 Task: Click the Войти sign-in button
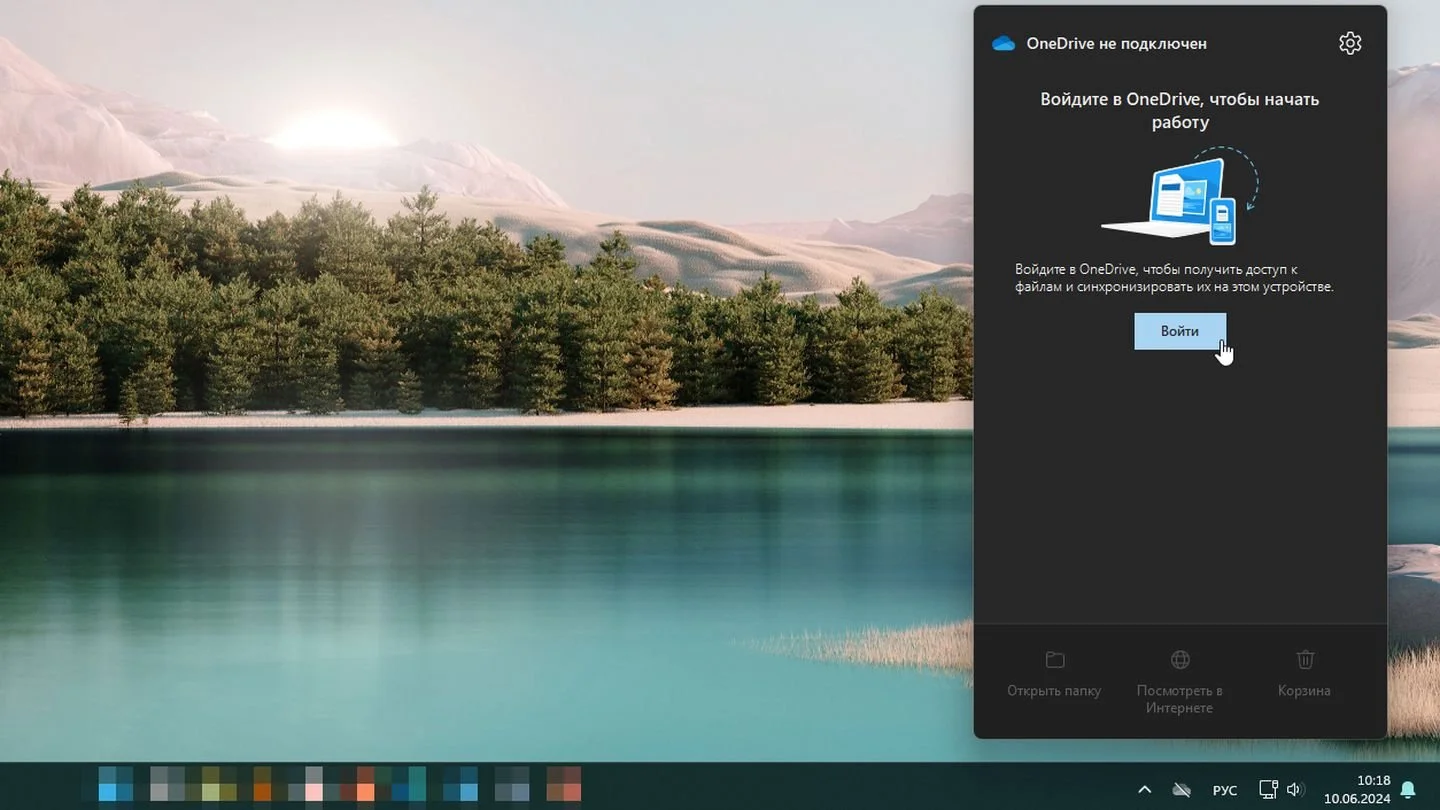[x=1180, y=331]
